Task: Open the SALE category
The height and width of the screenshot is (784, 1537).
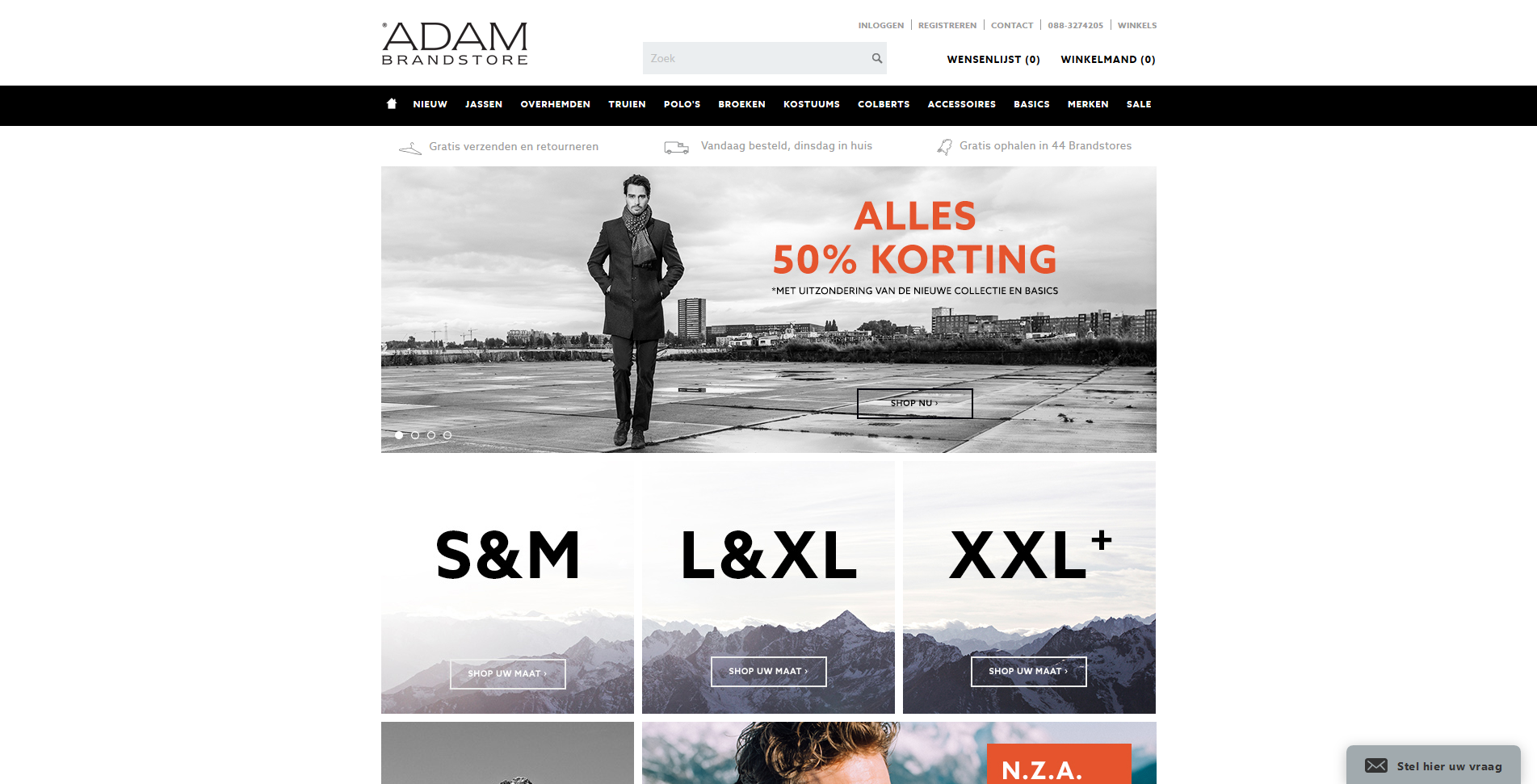Action: 1139,104
